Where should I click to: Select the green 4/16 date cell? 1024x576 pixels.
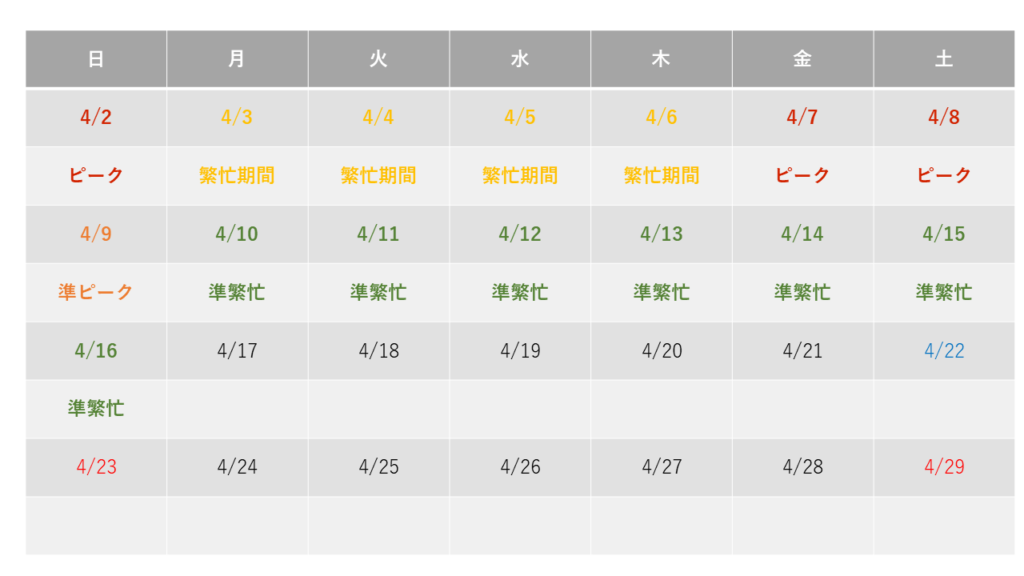pos(96,351)
